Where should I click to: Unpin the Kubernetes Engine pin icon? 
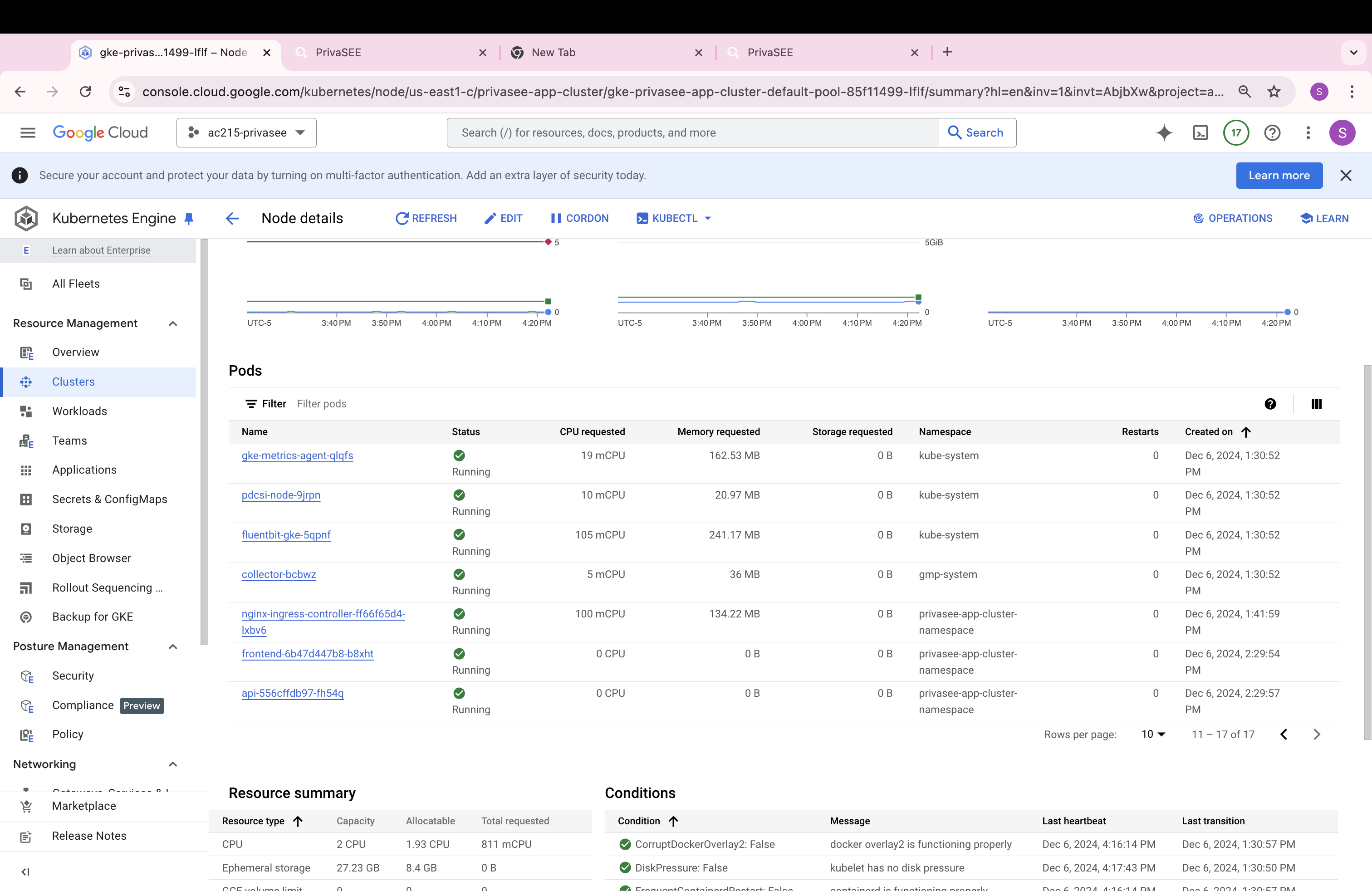[189, 218]
